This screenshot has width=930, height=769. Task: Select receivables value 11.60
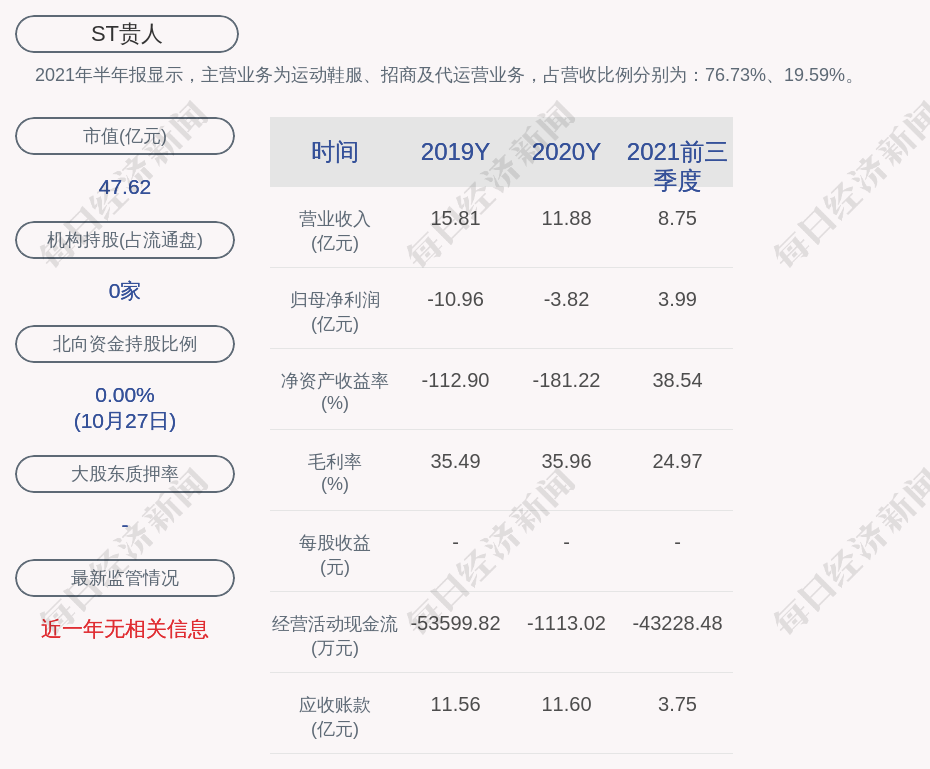coord(566,704)
